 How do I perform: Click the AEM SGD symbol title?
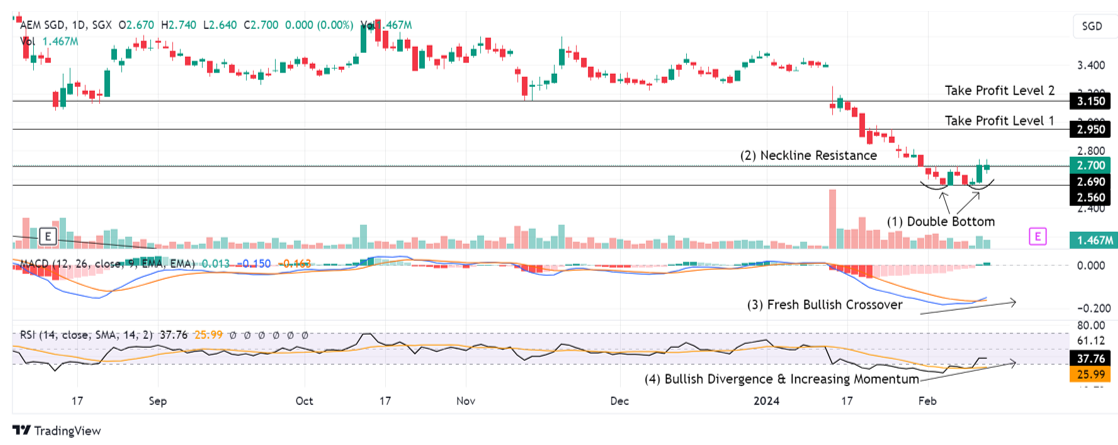(41, 25)
